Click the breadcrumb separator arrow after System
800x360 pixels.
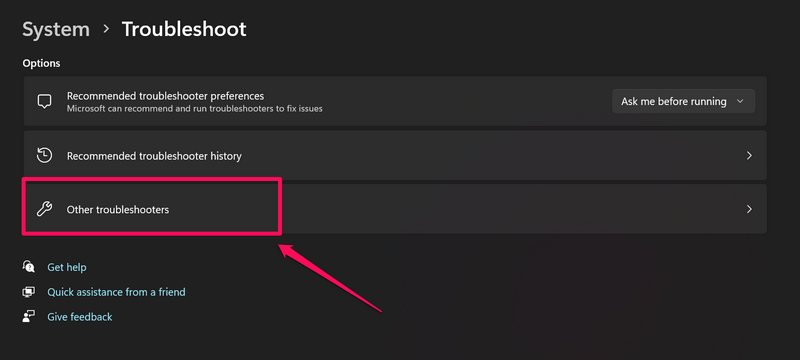click(x=106, y=30)
